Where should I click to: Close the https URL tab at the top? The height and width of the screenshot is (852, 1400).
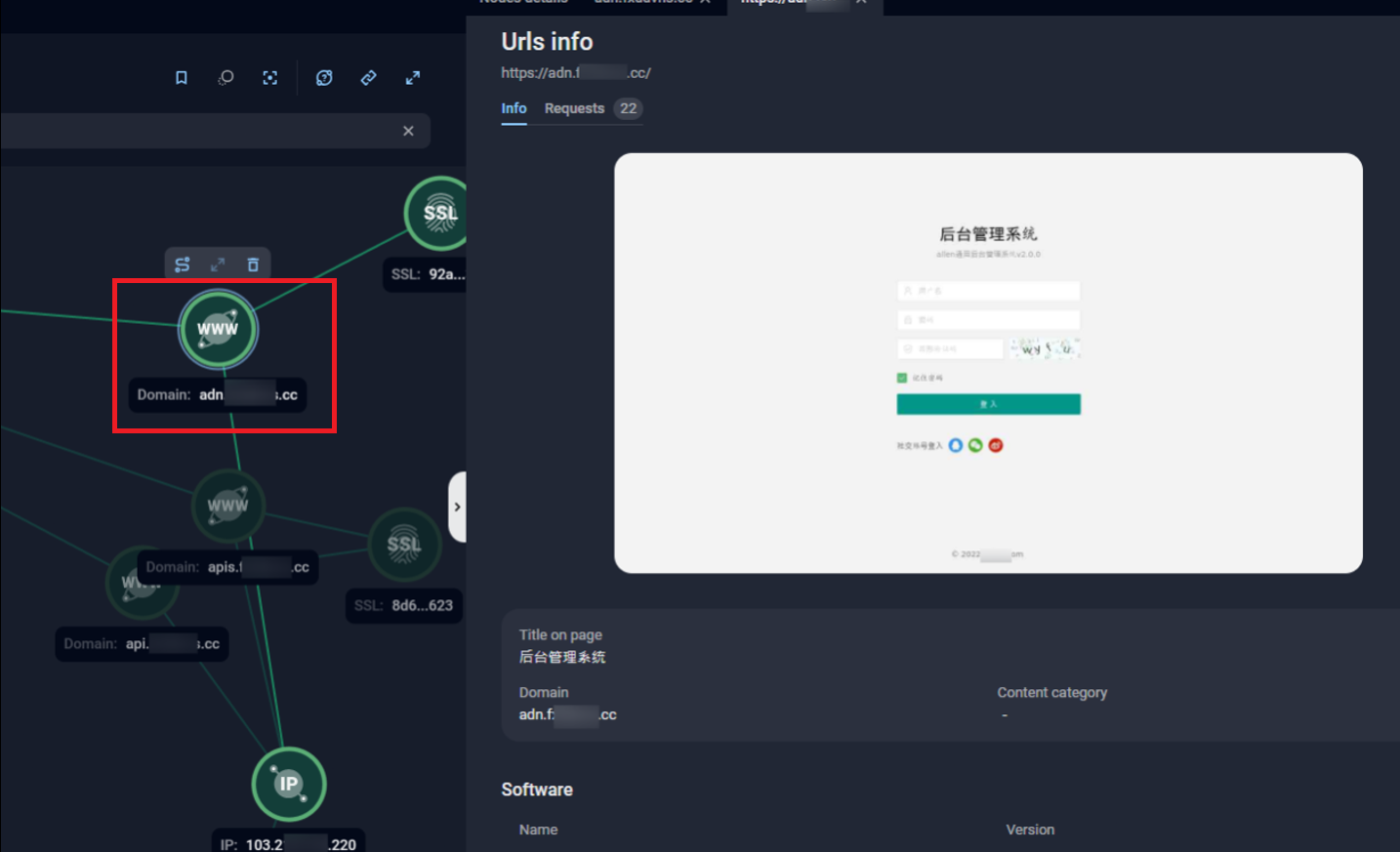click(x=860, y=3)
